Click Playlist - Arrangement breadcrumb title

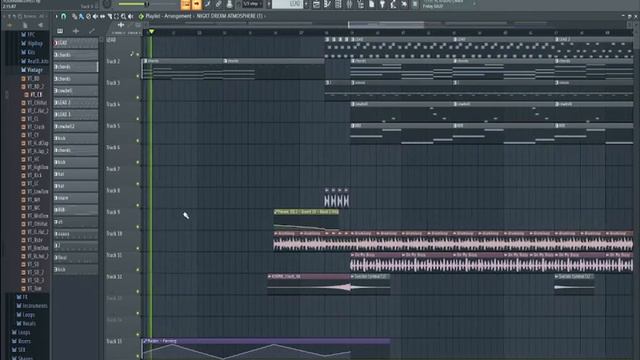coord(169,16)
